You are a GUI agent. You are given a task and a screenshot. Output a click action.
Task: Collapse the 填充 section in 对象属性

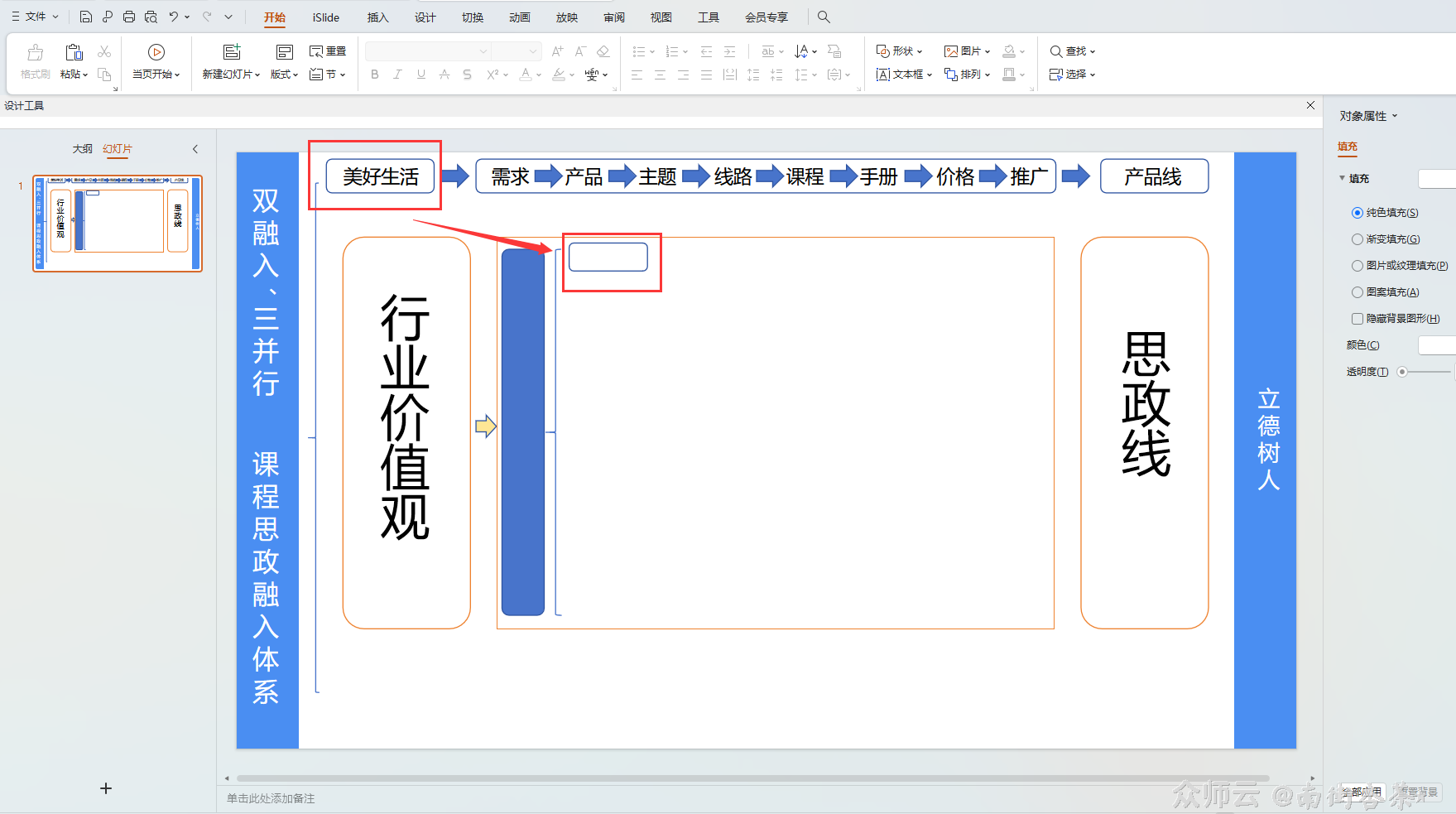(1343, 178)
